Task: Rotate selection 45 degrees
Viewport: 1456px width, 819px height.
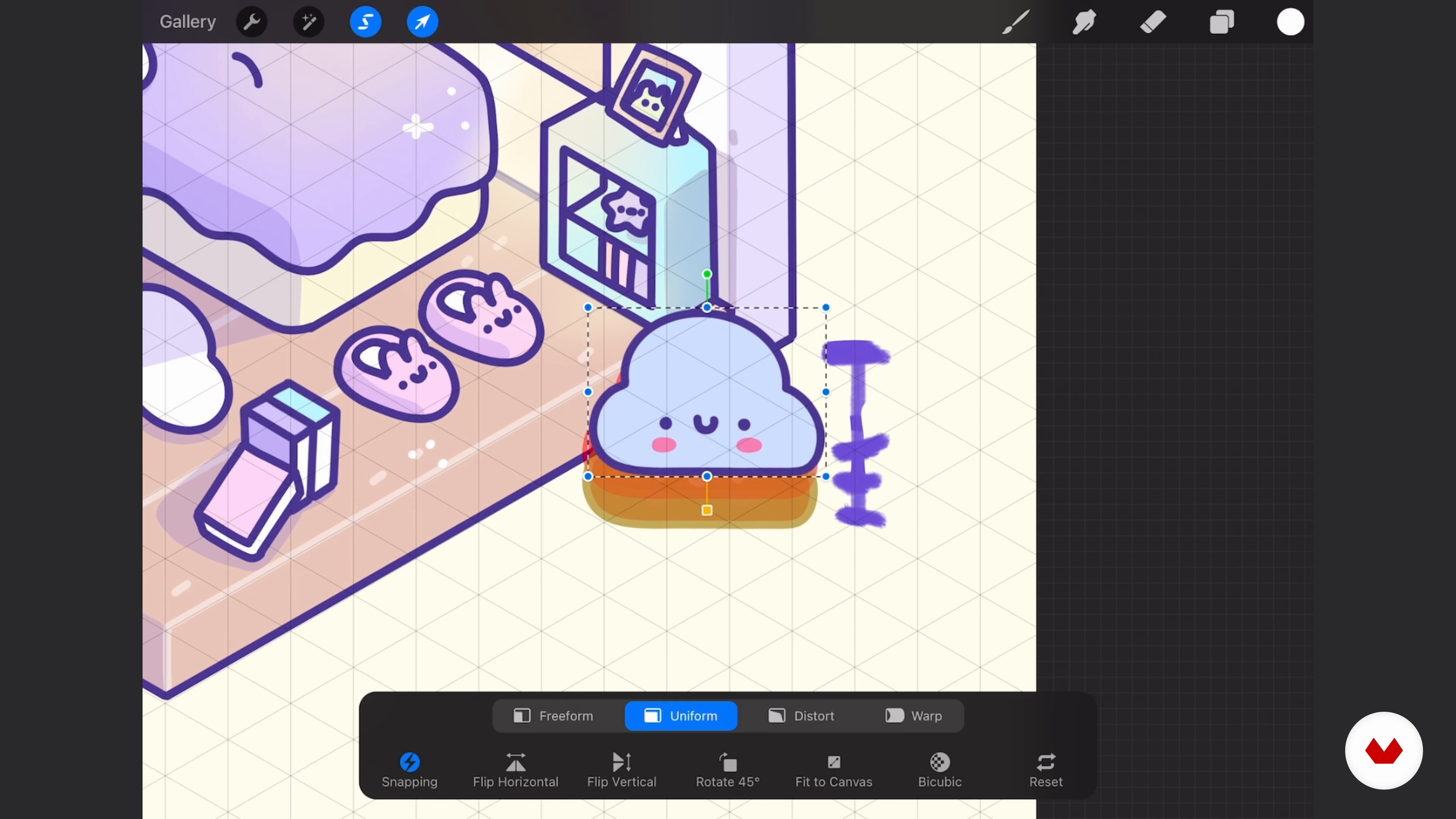Action: click(x=728, y=770)
